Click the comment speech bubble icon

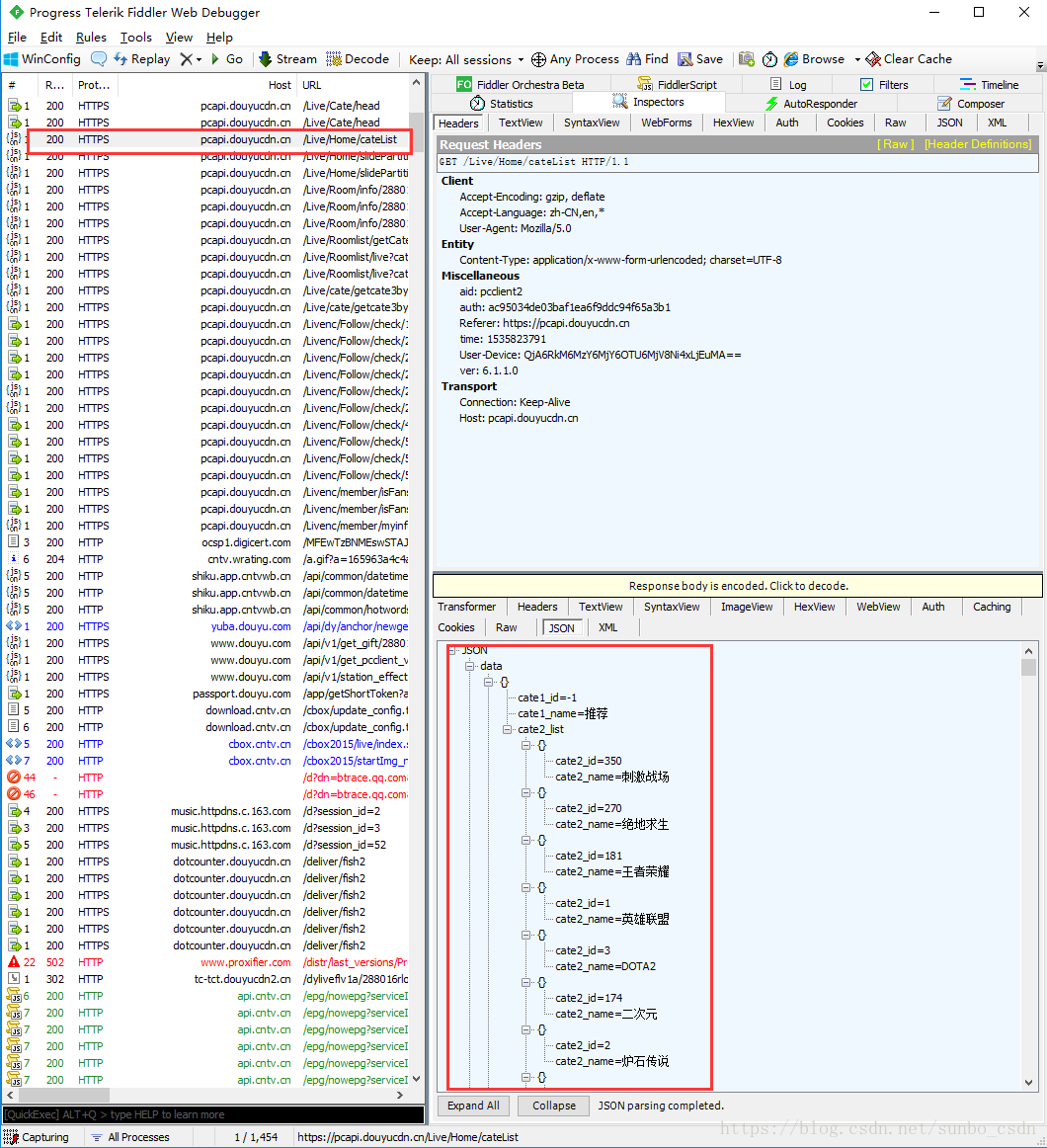pos(99,58)
